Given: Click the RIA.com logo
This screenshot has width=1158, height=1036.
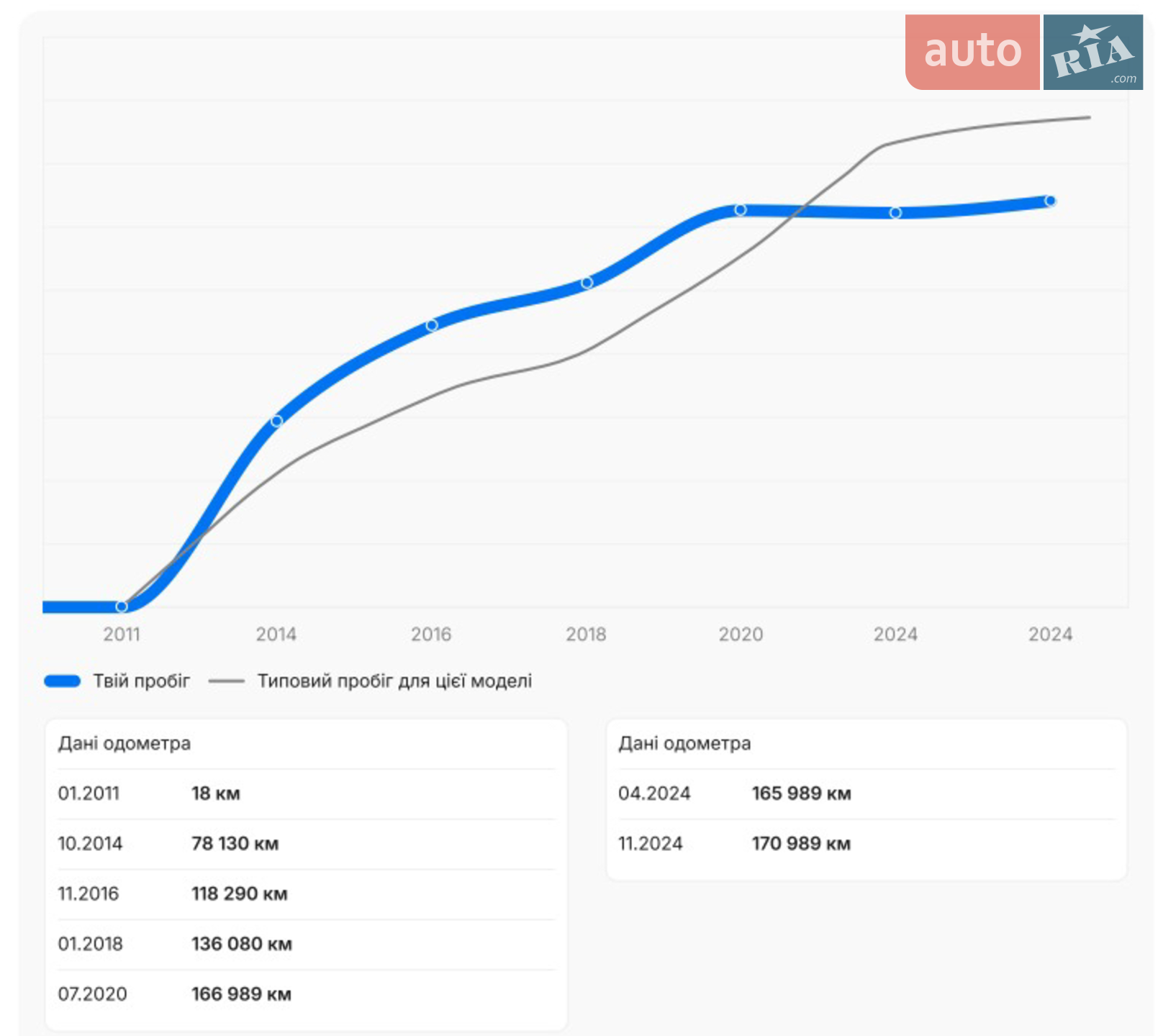Looking at the screenshot, I should click(x=1093, y=52).
